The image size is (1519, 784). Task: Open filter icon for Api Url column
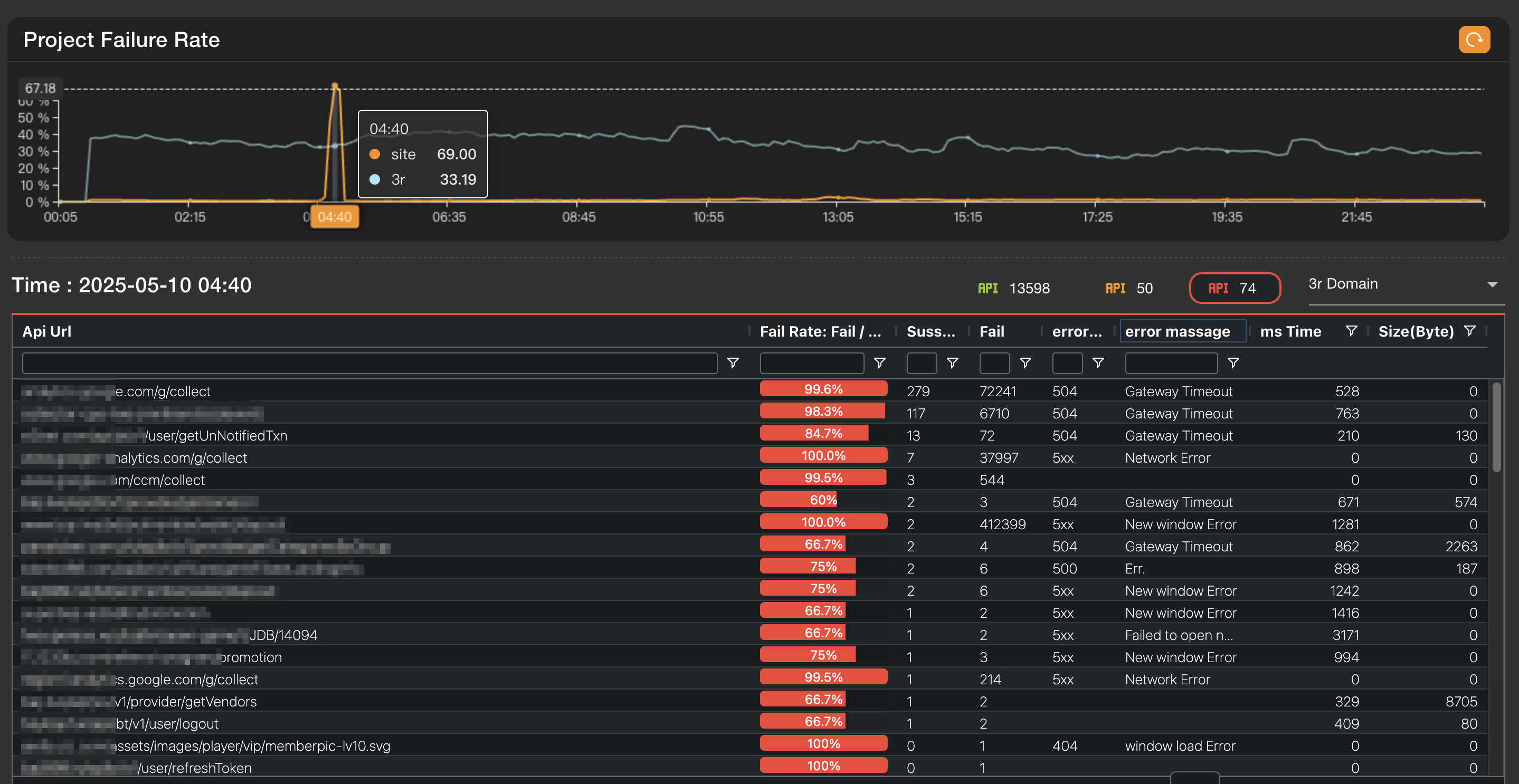point(733,362)
